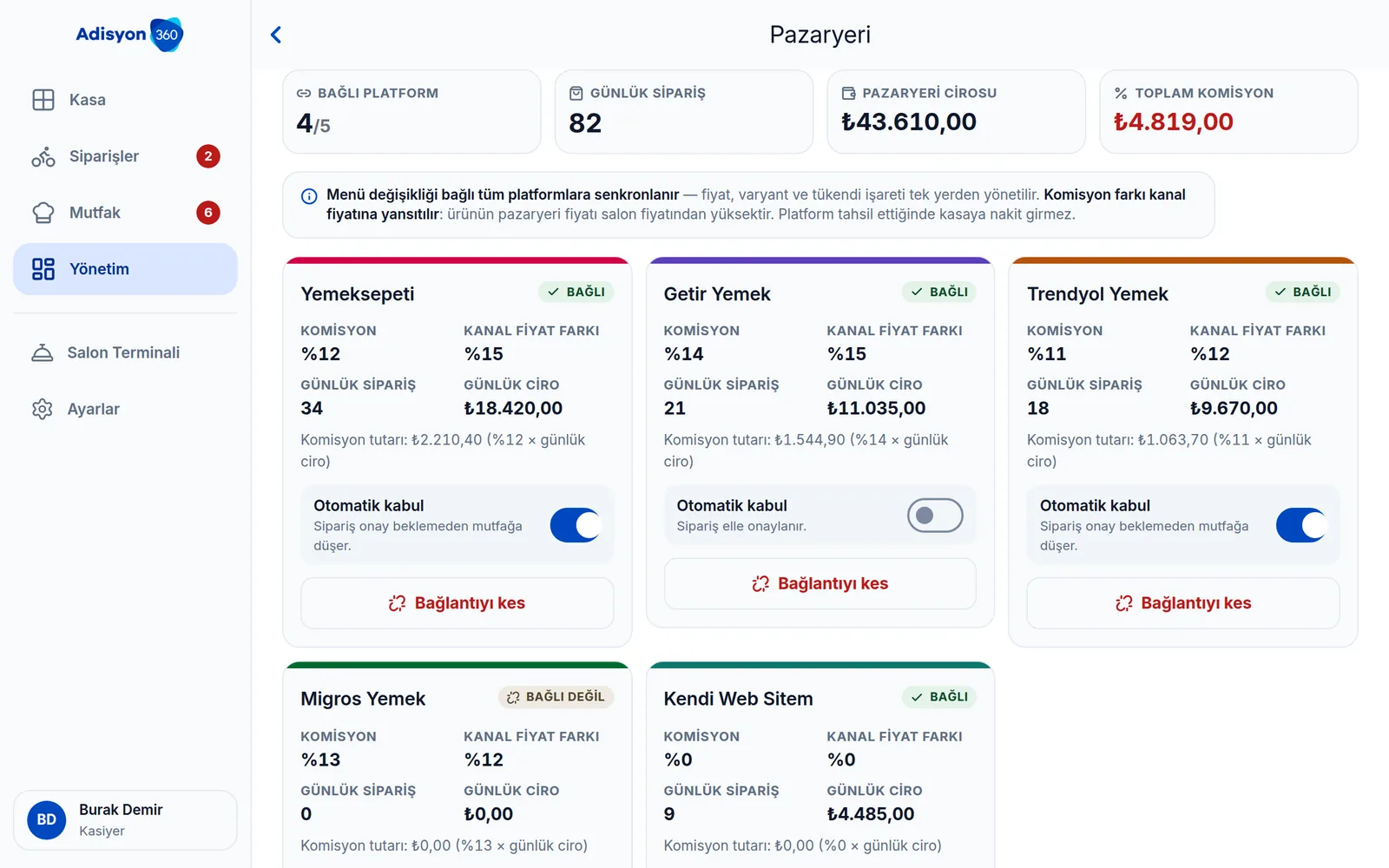Click the BAĞLI status badge on Getir Yemek

(x=939, y=293)
